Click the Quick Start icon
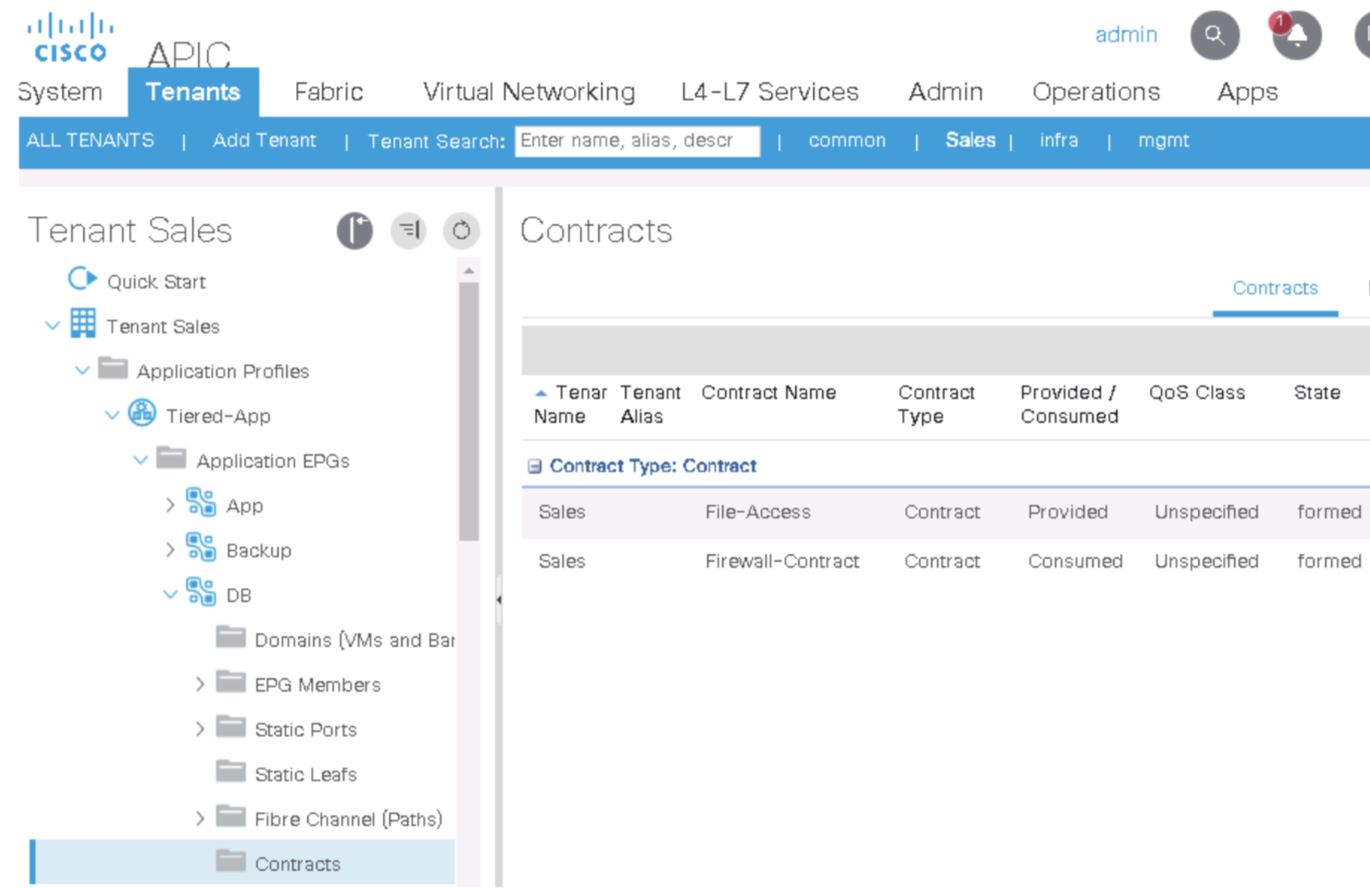Screen dimensions: 1370x888 tap(82, 281)
